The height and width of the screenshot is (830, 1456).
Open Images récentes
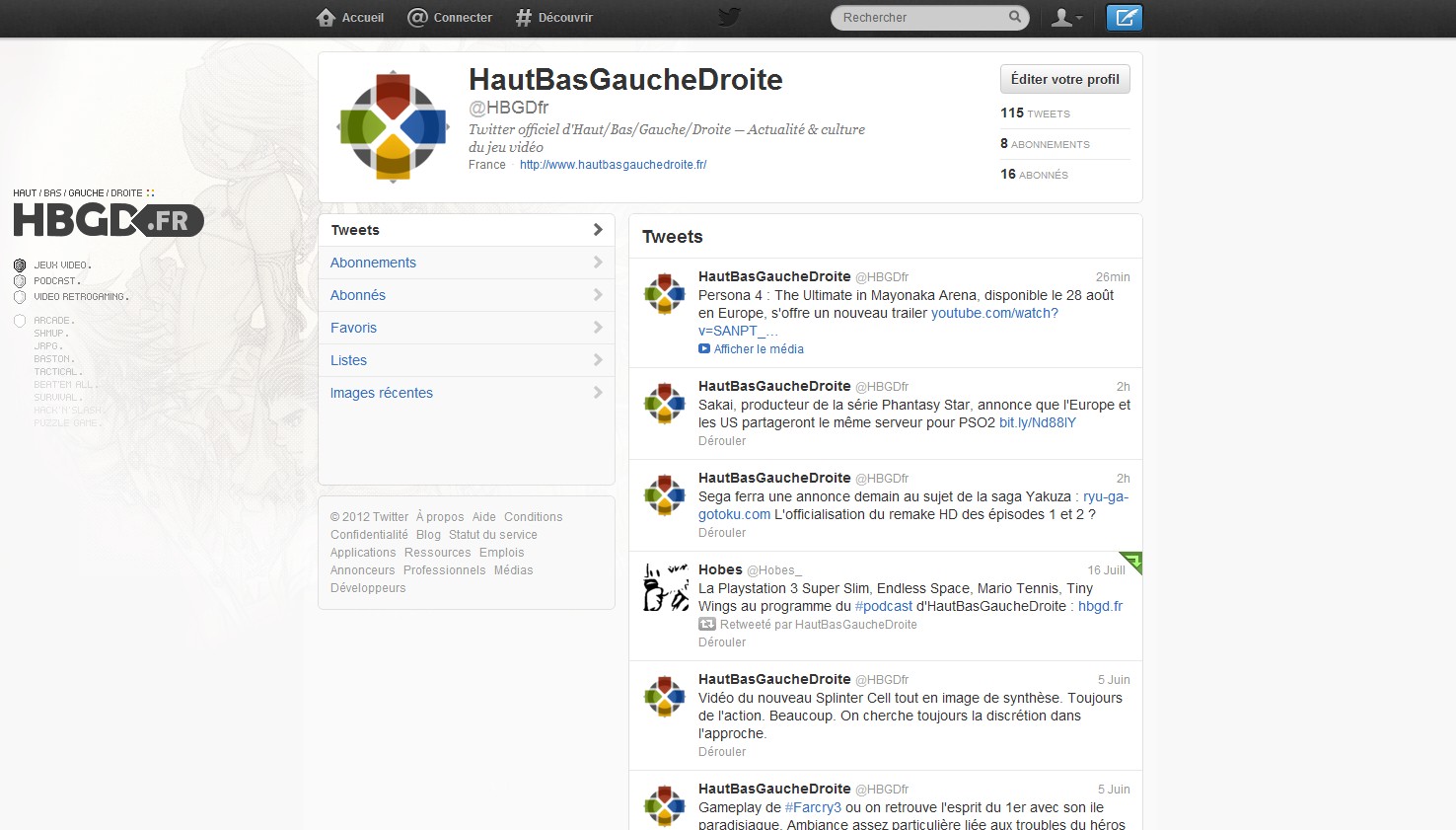coord(467,393)
